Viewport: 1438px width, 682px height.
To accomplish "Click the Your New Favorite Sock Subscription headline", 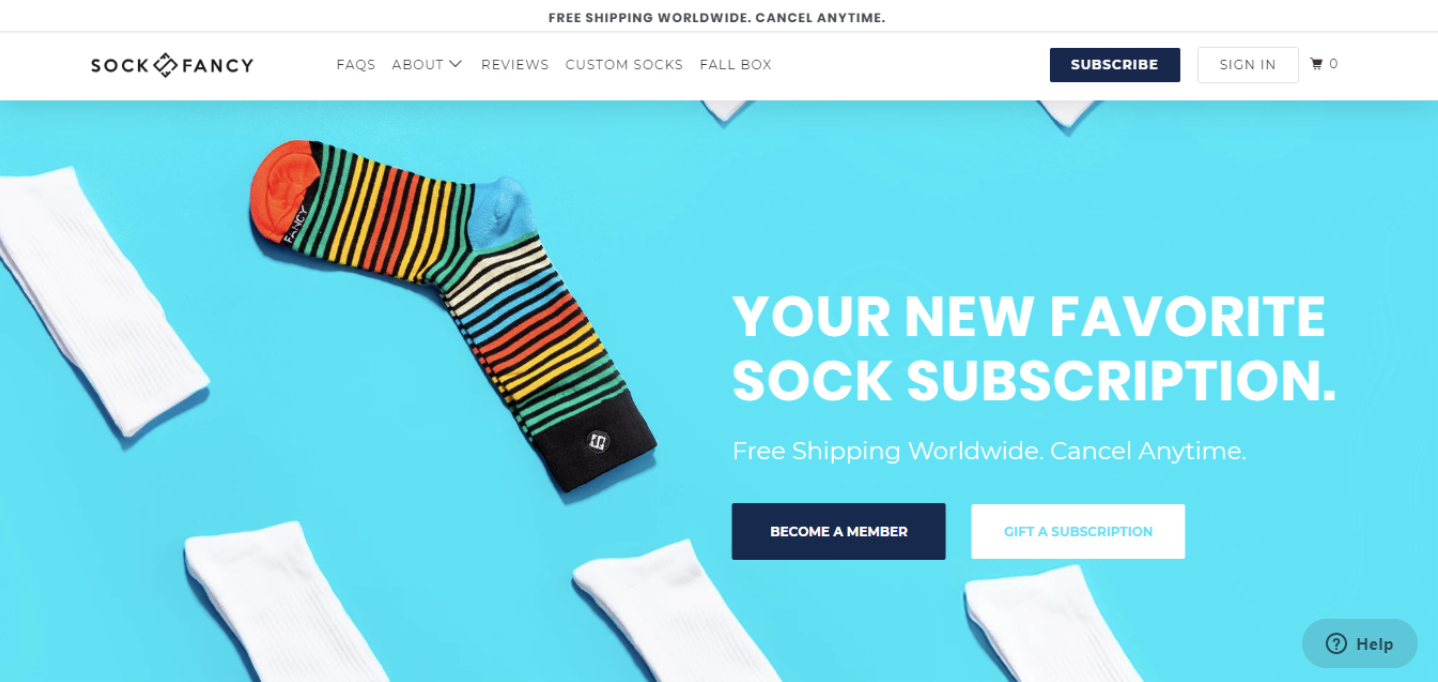I will pos(1034,348).
